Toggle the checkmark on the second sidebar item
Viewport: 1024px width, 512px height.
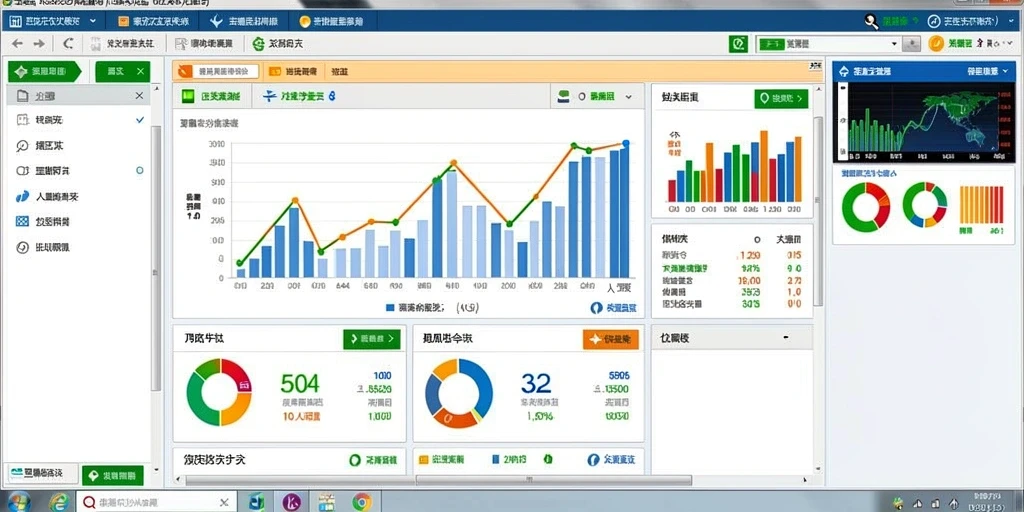click(140, 120)
